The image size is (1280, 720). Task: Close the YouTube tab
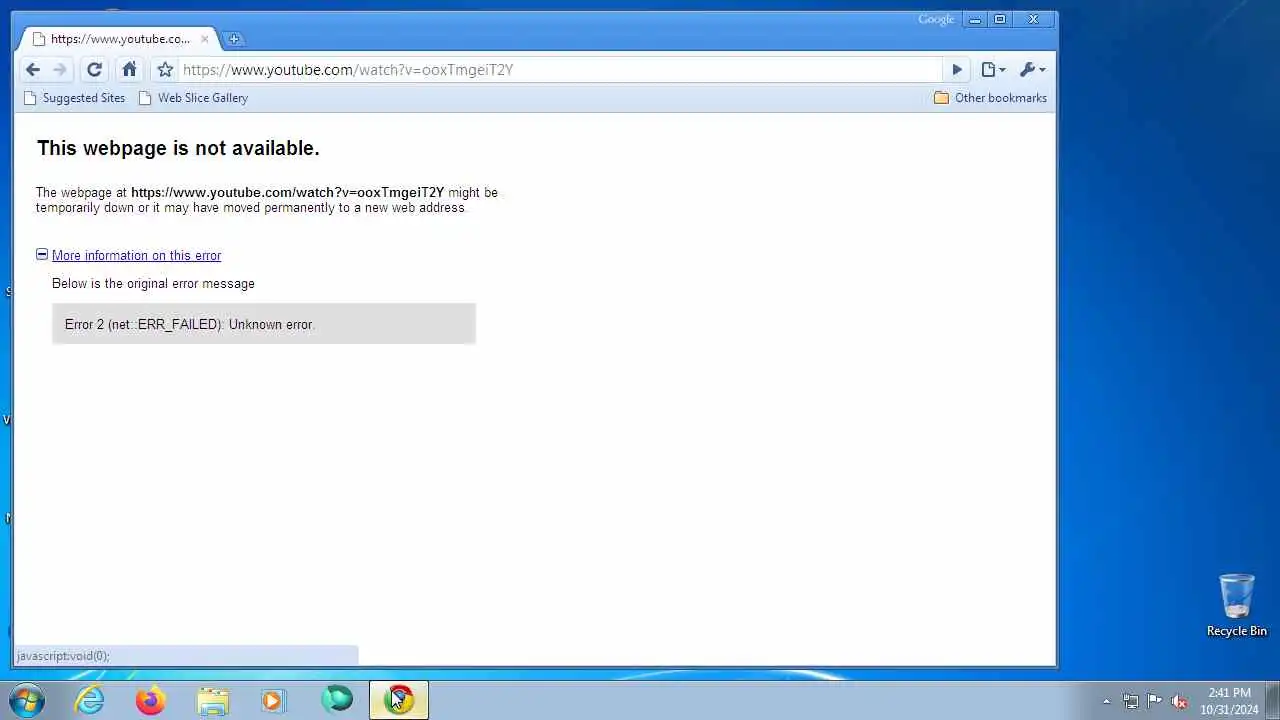[x=204, y=39]
